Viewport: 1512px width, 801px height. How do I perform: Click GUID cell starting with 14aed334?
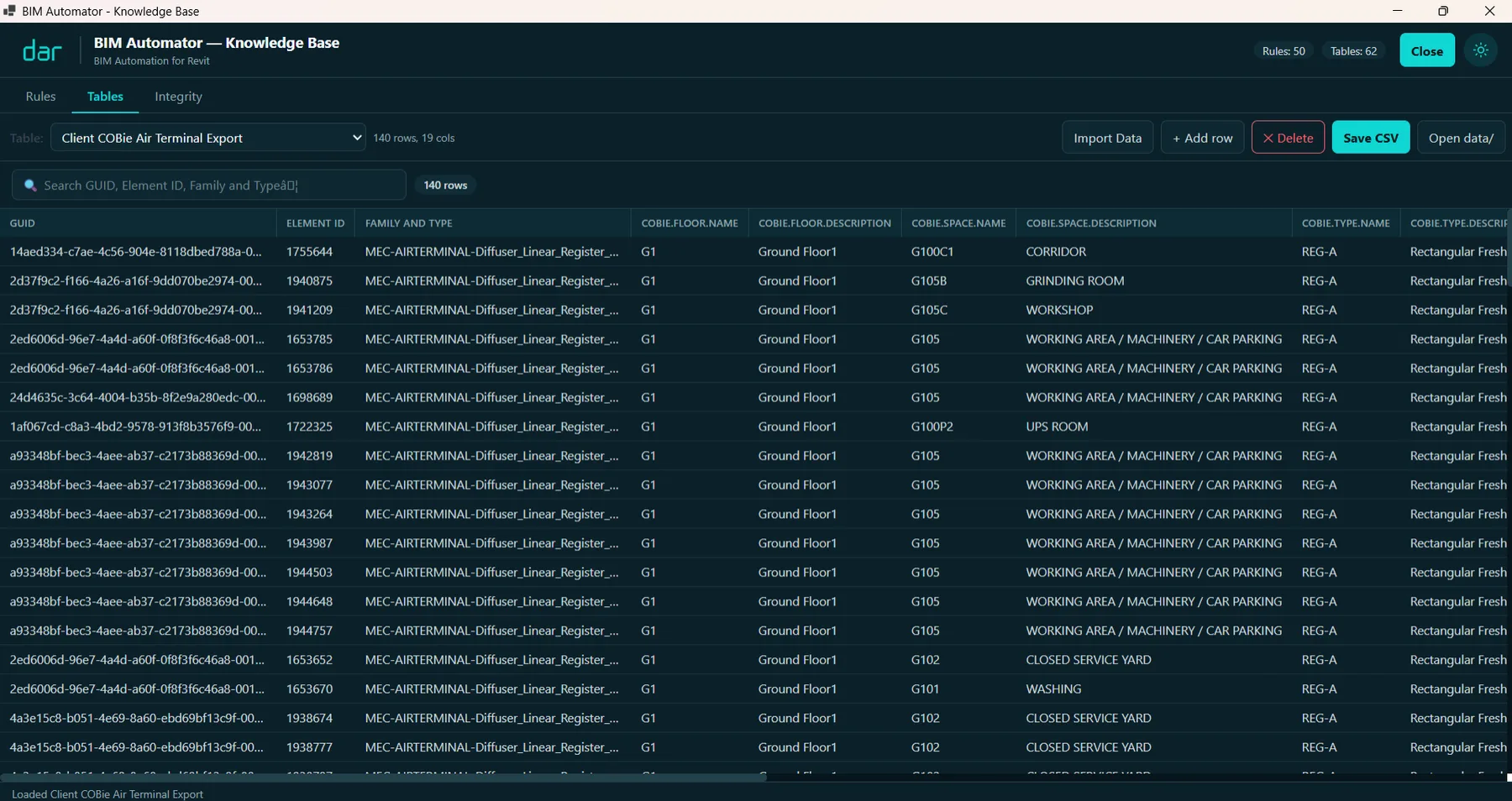click(138, 252)
